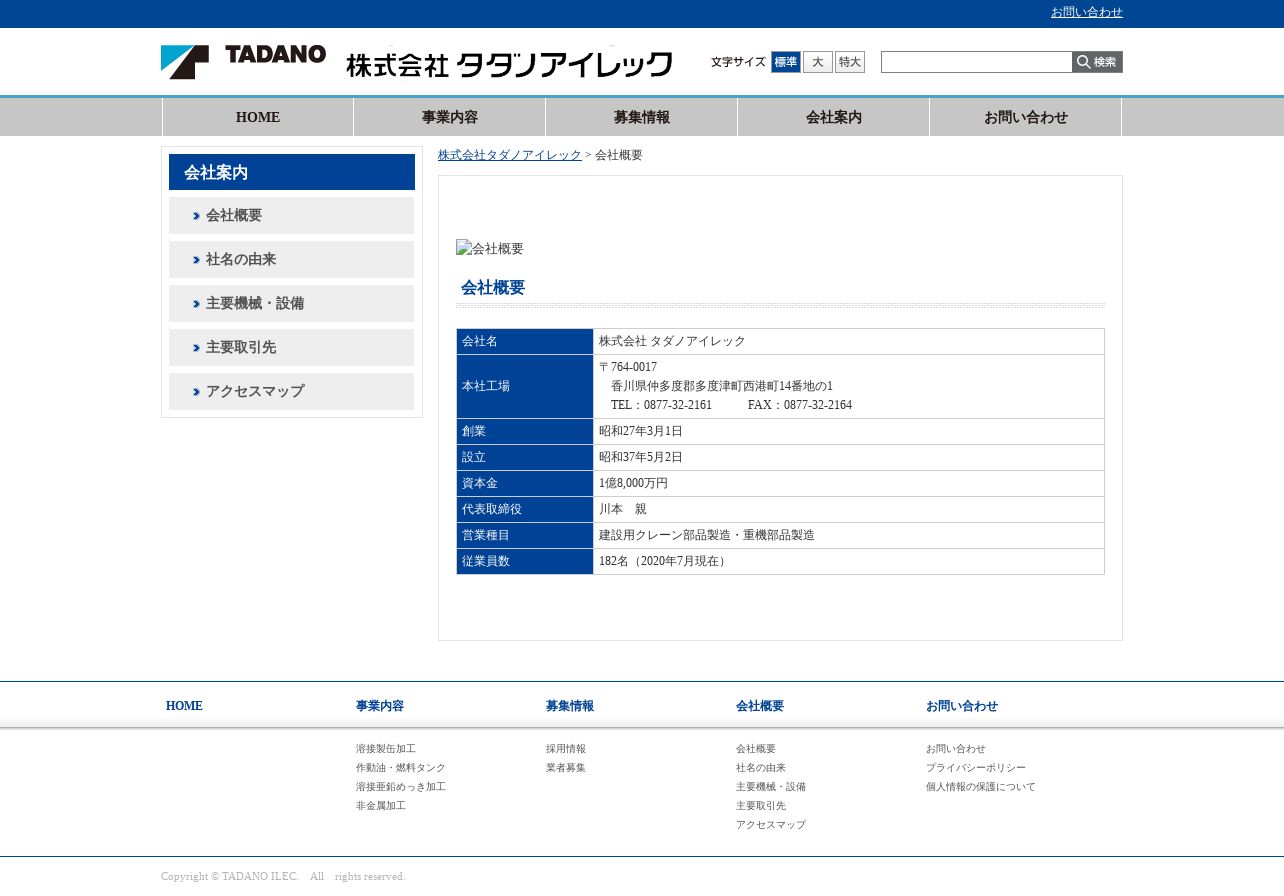
Task: Select アクセスマップ in the sidebar menu
Action: pyautogui.click(x=291, y=391)
